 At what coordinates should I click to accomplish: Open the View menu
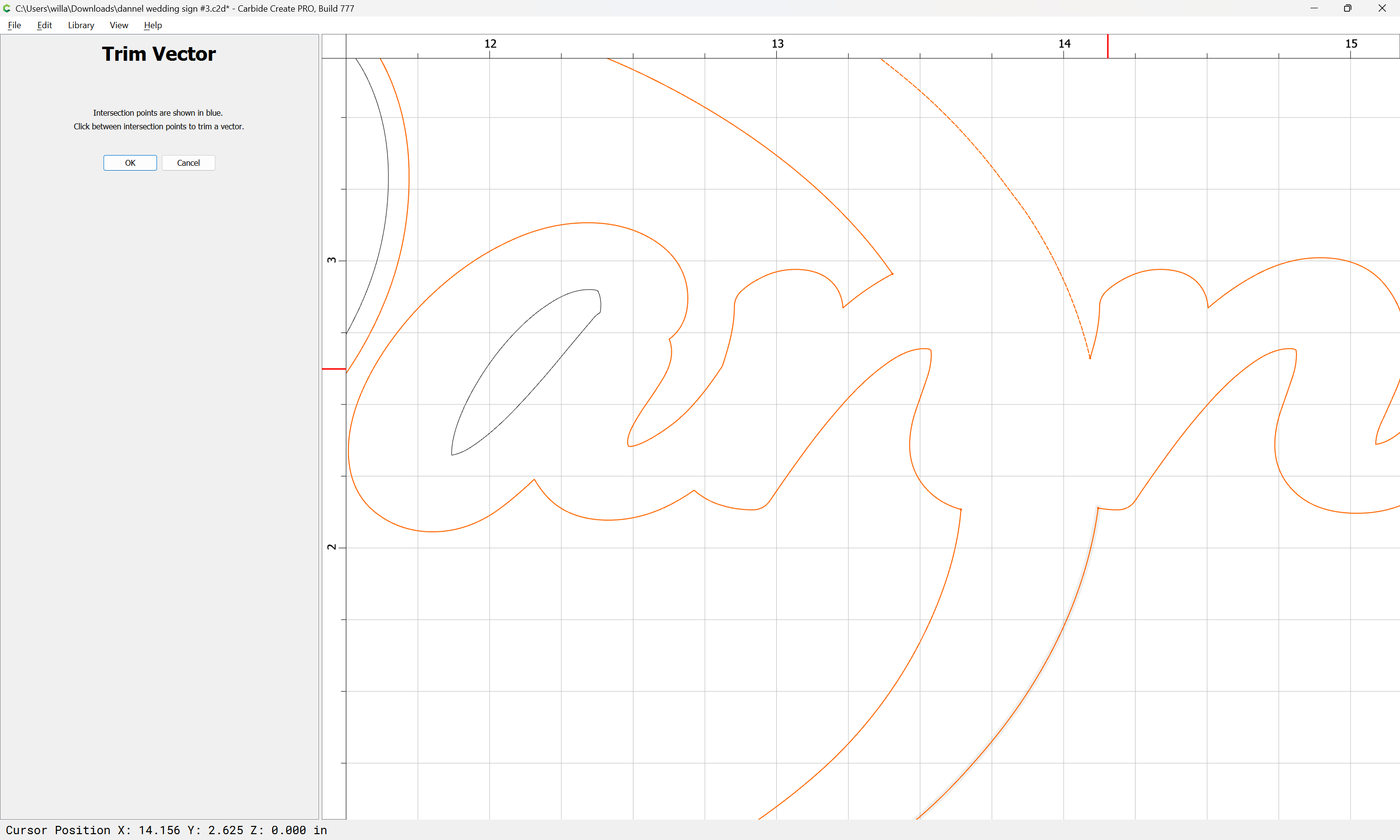coord(119,25)
